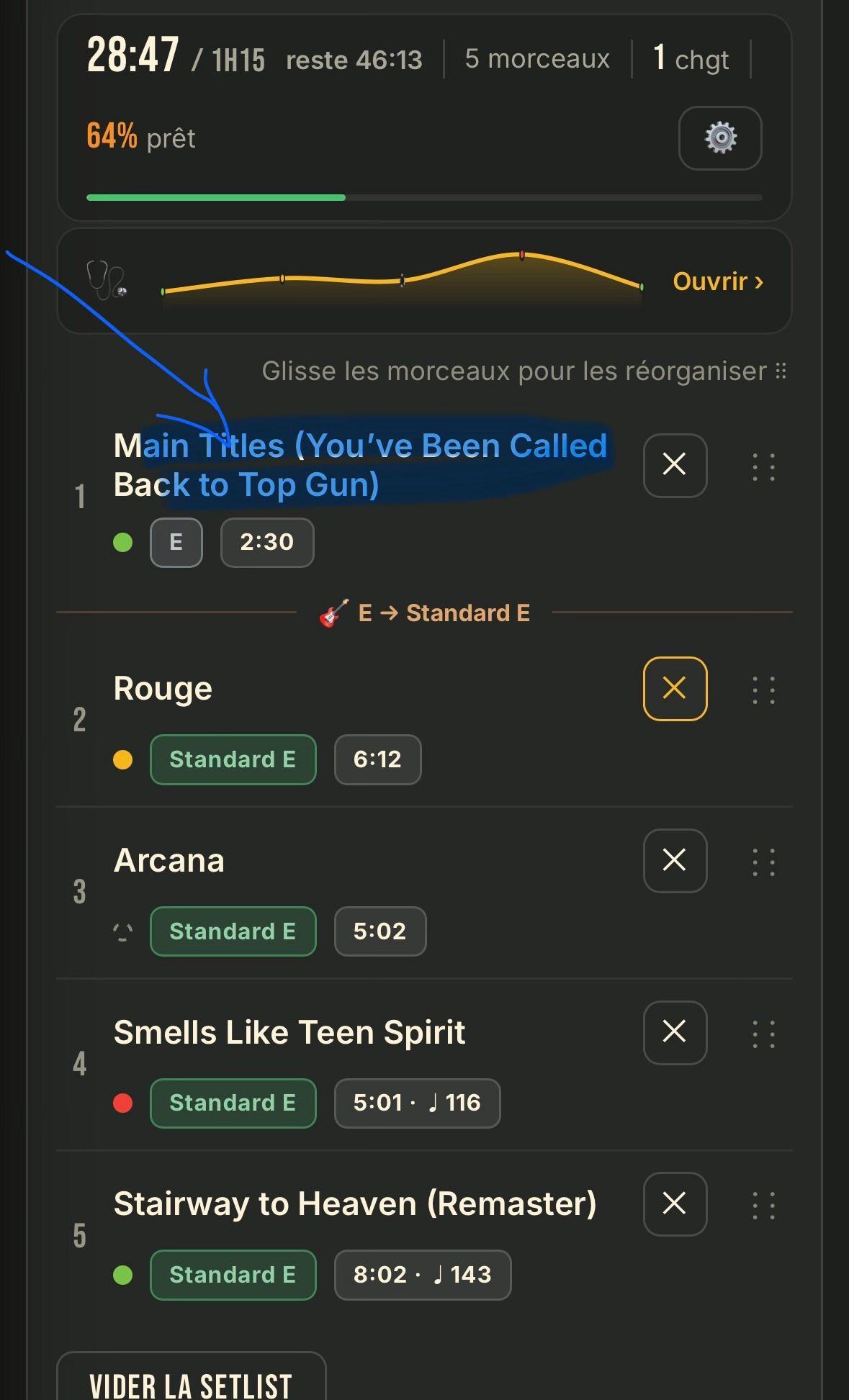Image resolution: width=849 pixels, height=1400 pixels.
Task: Click the red peak marker on energy curve
Action: pyautogui.click(x=521, y=255)
